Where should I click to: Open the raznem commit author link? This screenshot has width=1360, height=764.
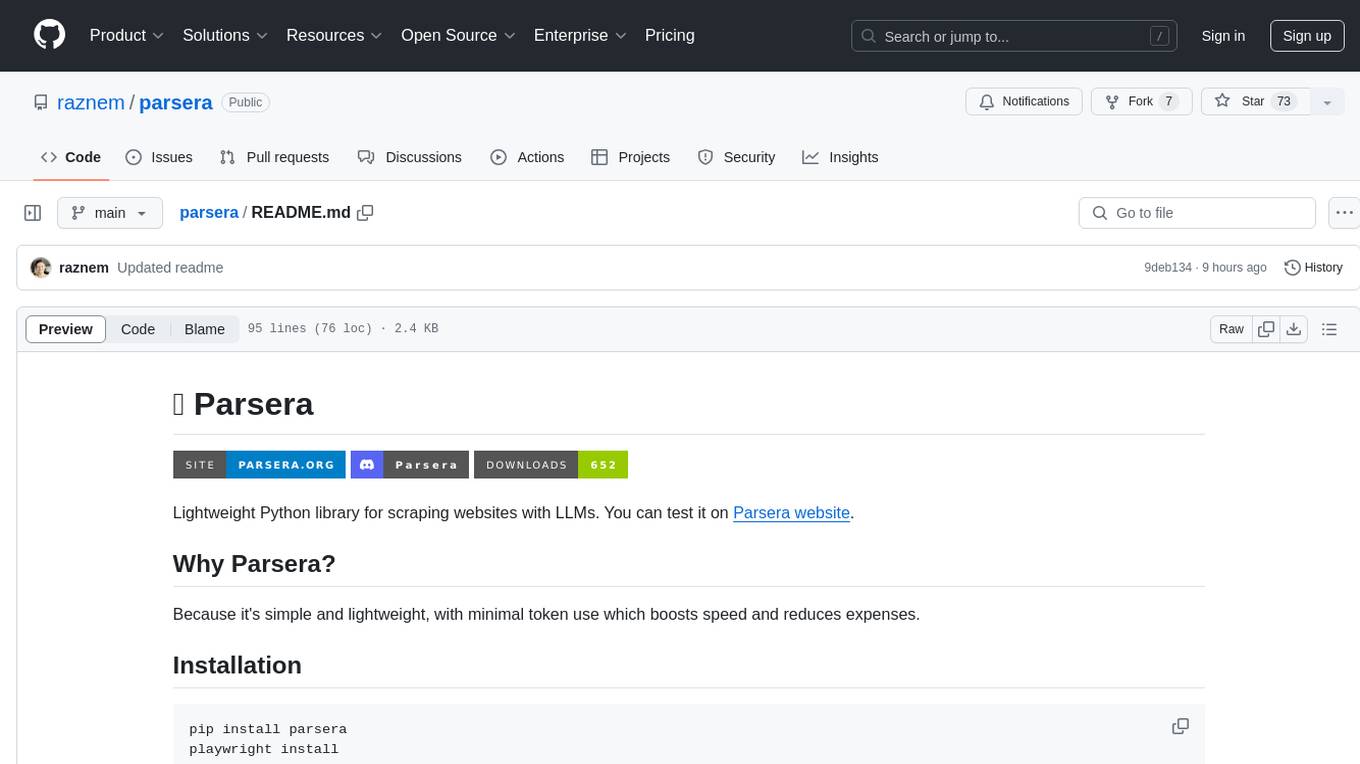click(84, 268)
